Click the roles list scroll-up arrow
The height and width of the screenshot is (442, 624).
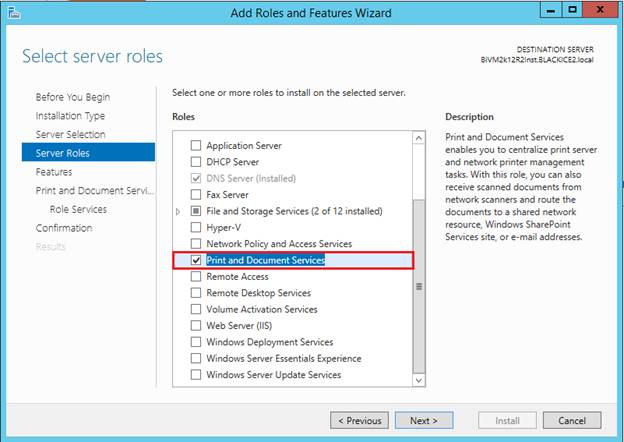coord(419,138)
